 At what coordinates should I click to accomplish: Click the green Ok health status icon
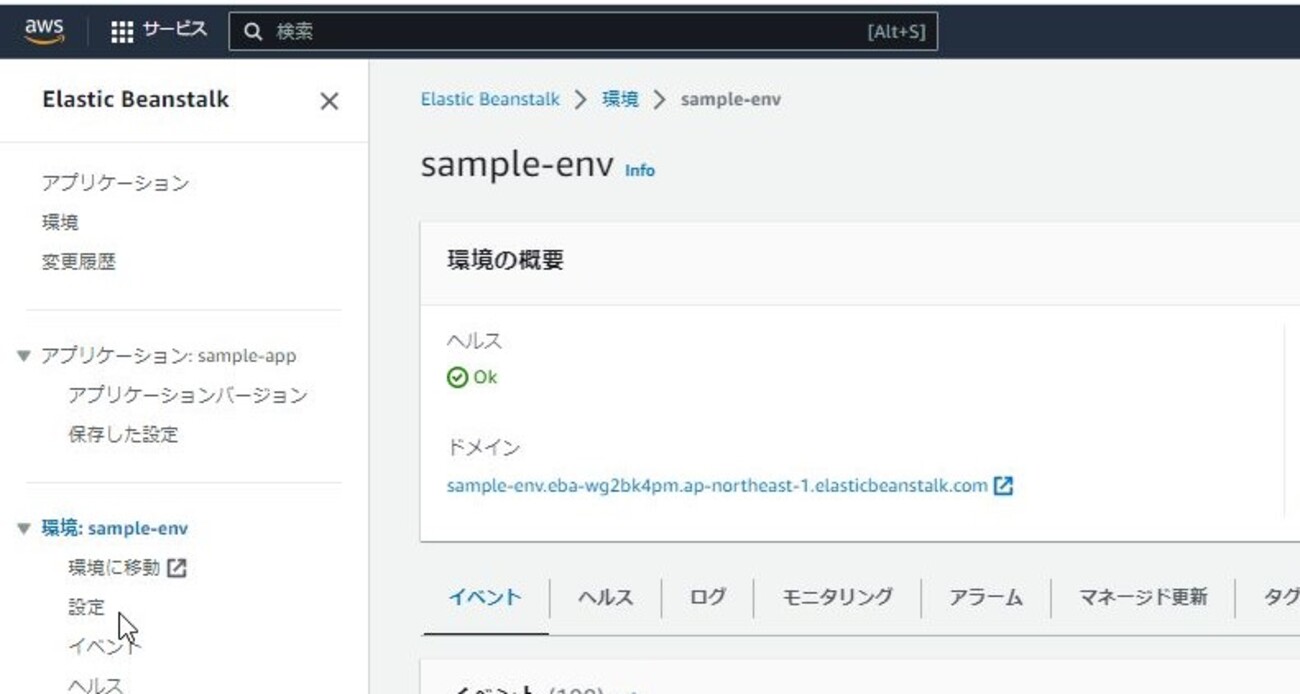[458, 377]
